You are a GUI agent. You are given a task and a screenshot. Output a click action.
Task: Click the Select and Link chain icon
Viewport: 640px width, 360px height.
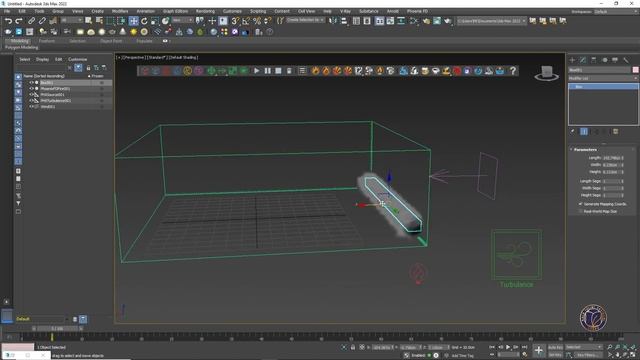31,21
